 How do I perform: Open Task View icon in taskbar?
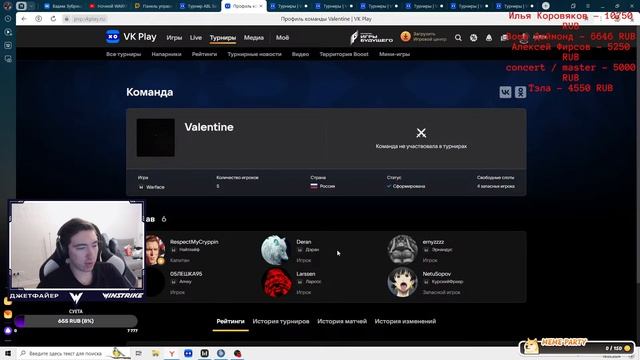click(x=138, y=353)
